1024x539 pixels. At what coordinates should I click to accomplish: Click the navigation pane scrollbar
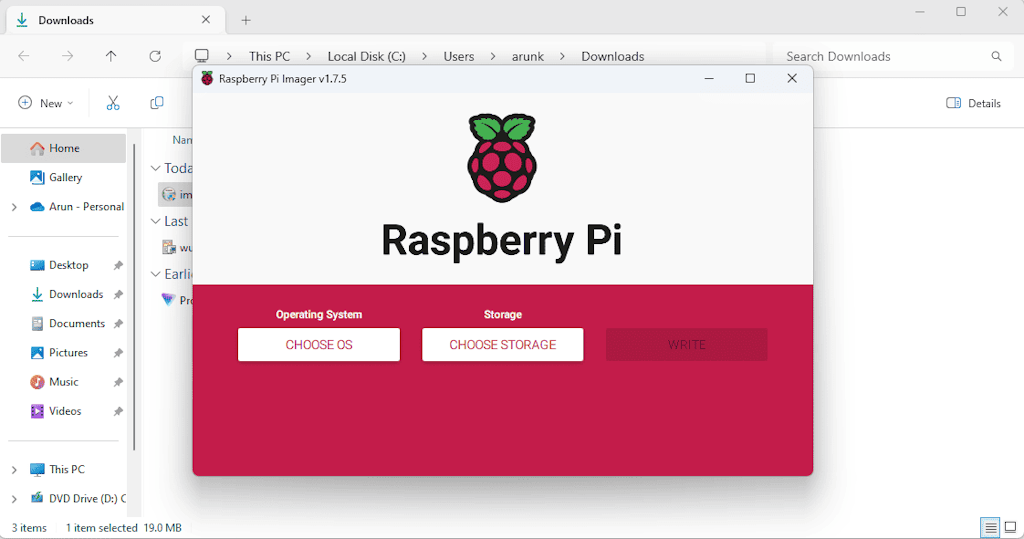pyautogui.click(x=134, y=297)
